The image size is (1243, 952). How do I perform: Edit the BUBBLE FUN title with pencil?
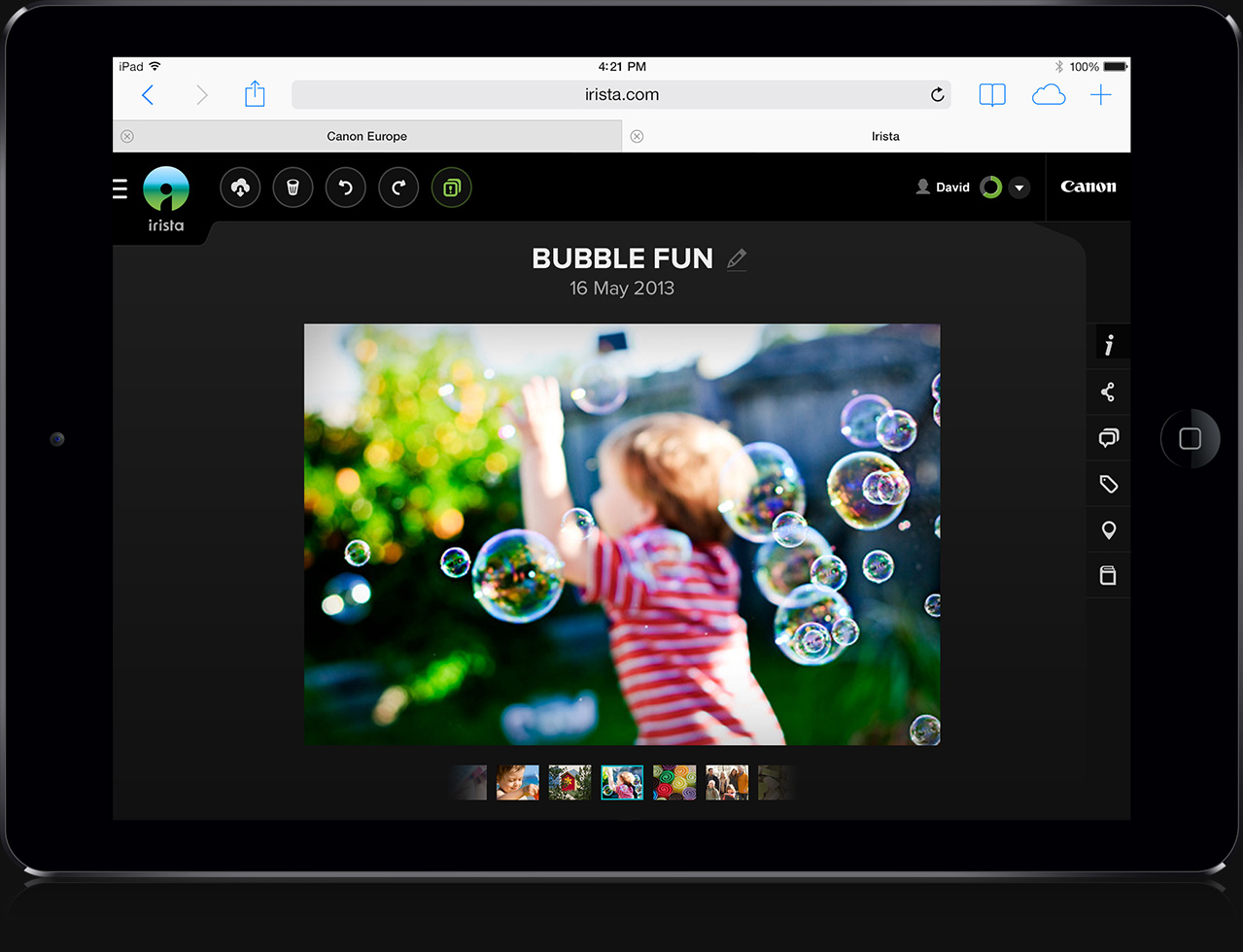click(x=737, y=258)
